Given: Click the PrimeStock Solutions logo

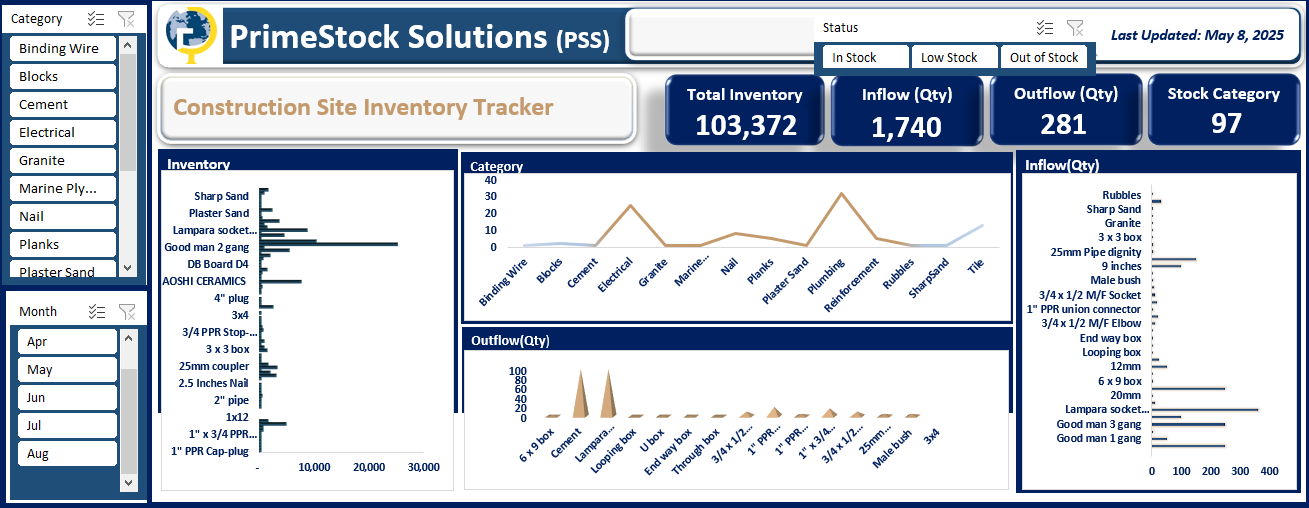Looking at the screenshot, I should point(192,35).
